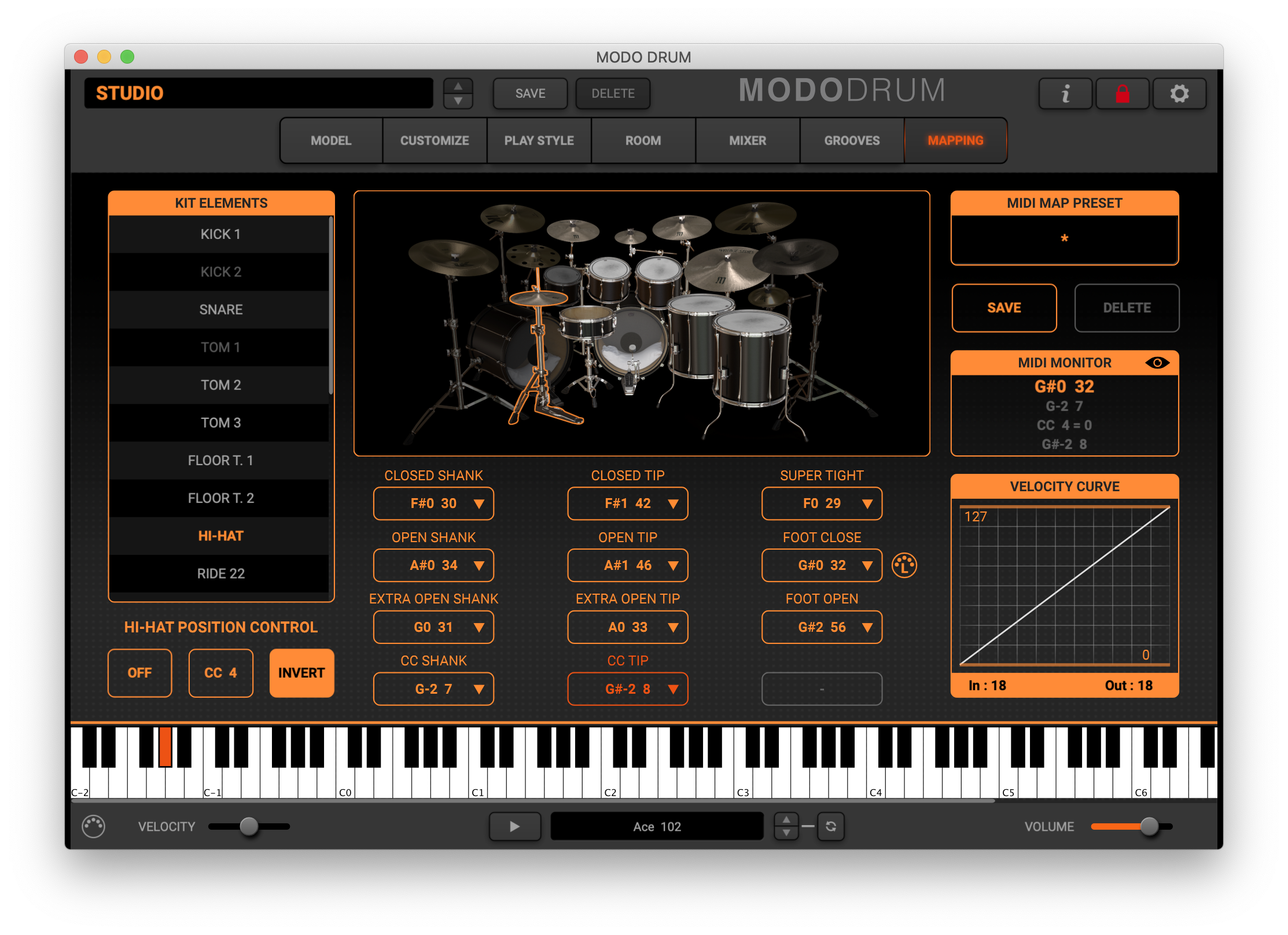
Task: Switch to the MODEL tab
Action: pos(331,141)
